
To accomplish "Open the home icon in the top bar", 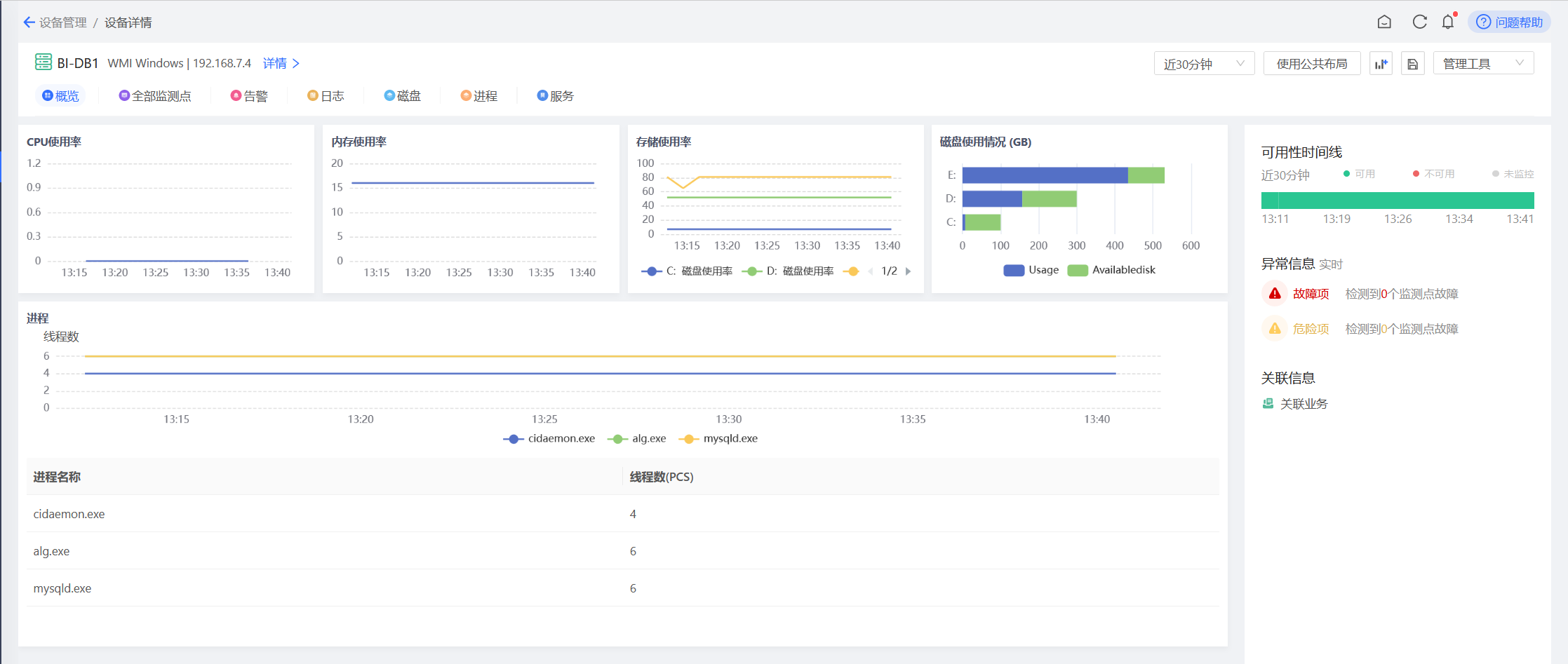I will pos(1384,22).
